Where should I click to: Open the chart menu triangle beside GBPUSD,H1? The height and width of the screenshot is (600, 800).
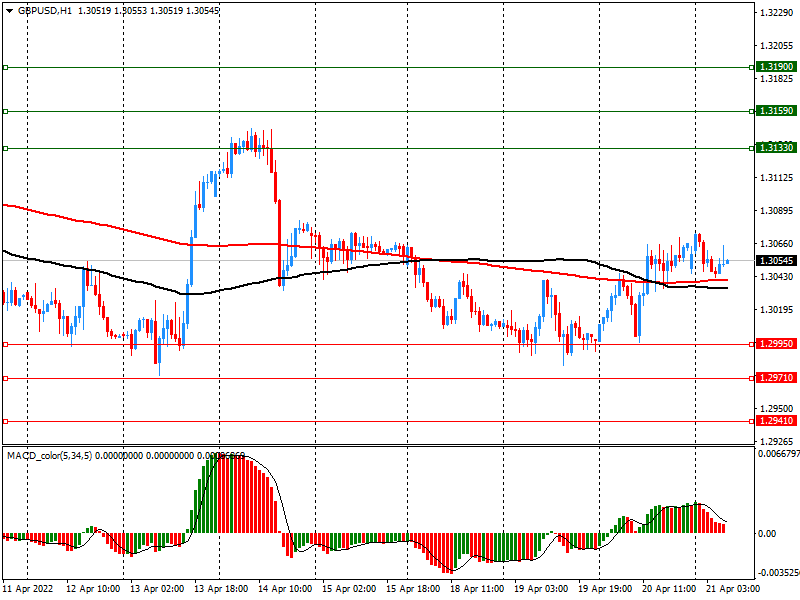[9, 10]
